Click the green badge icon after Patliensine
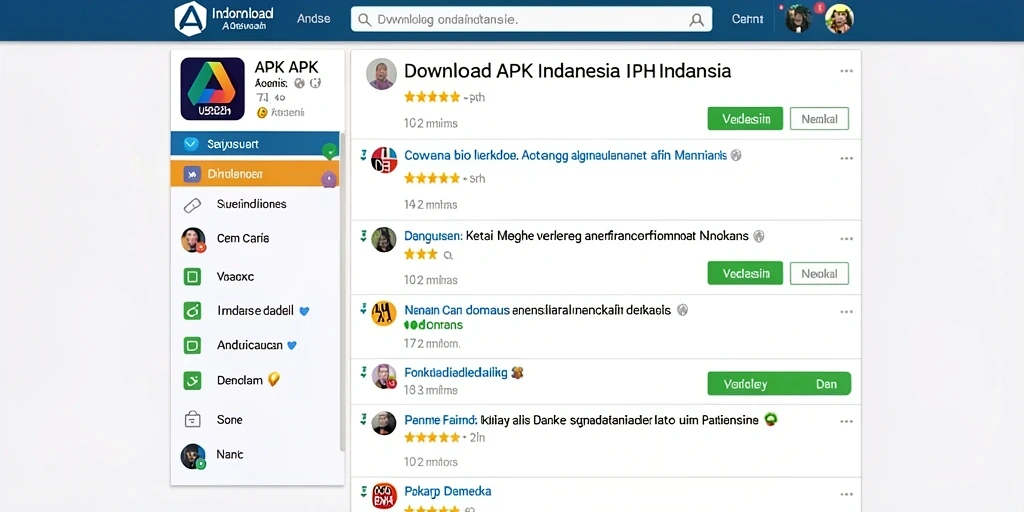The height and width of the screenshot is (512, 1024). pyautogui.click(x=771, y=420)
